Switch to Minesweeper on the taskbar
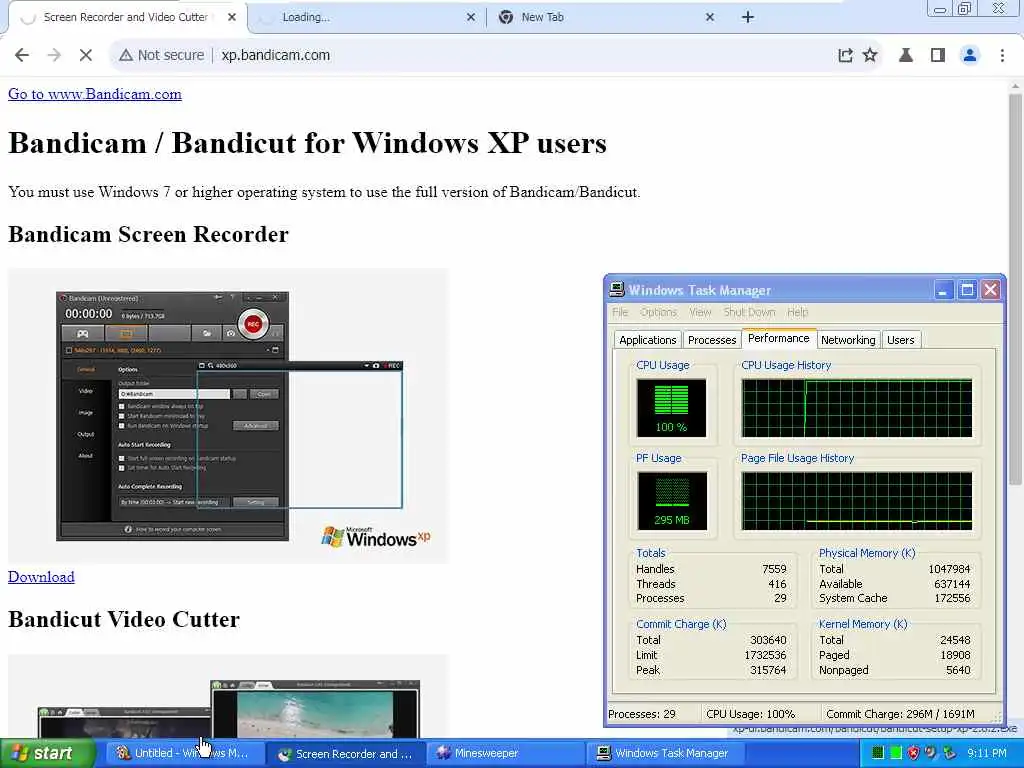Image resolution: width=1024 pixels, height=768 pixels. 507,754
